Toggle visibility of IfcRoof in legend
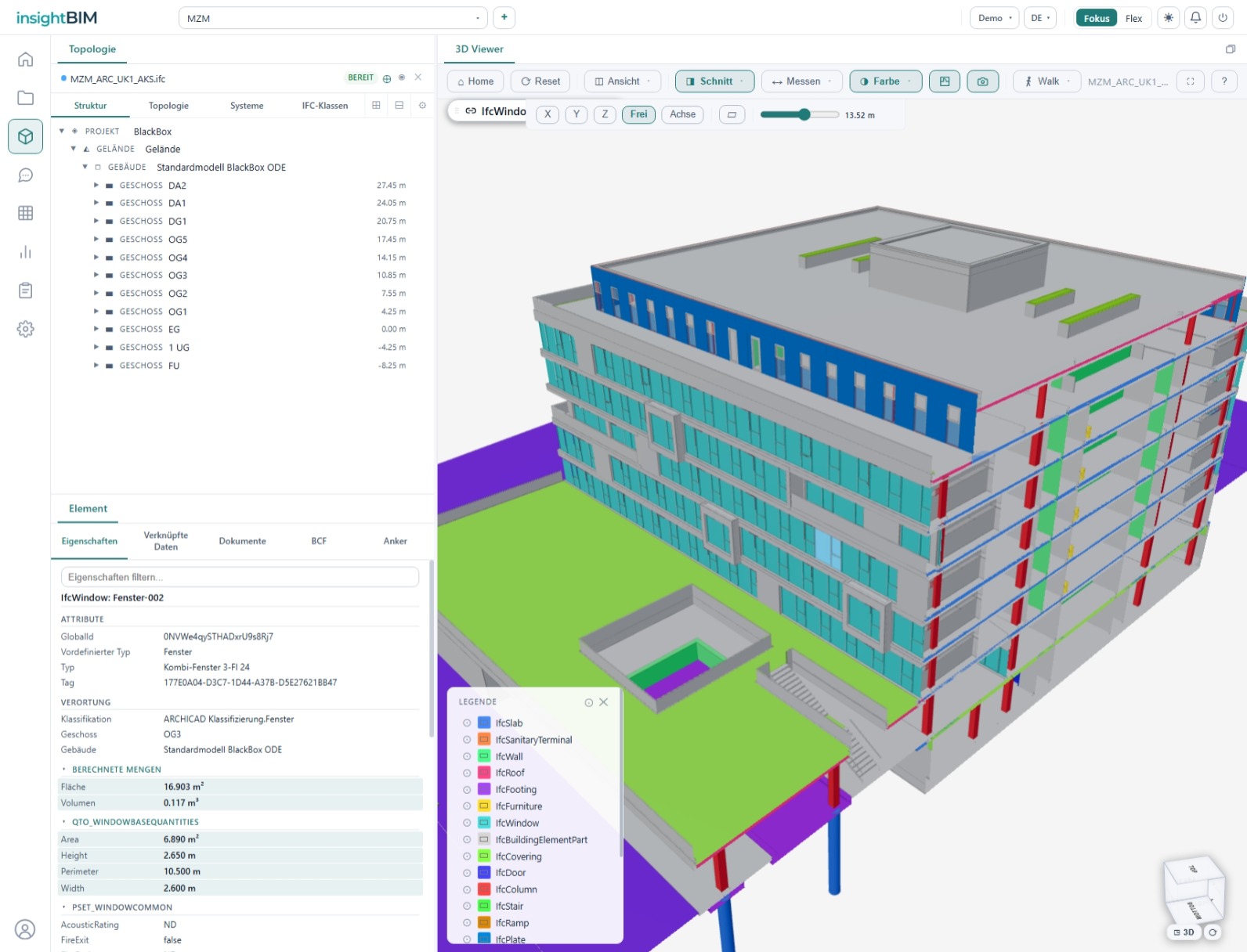Viewport: 1247px width, 952px height. 467,773
